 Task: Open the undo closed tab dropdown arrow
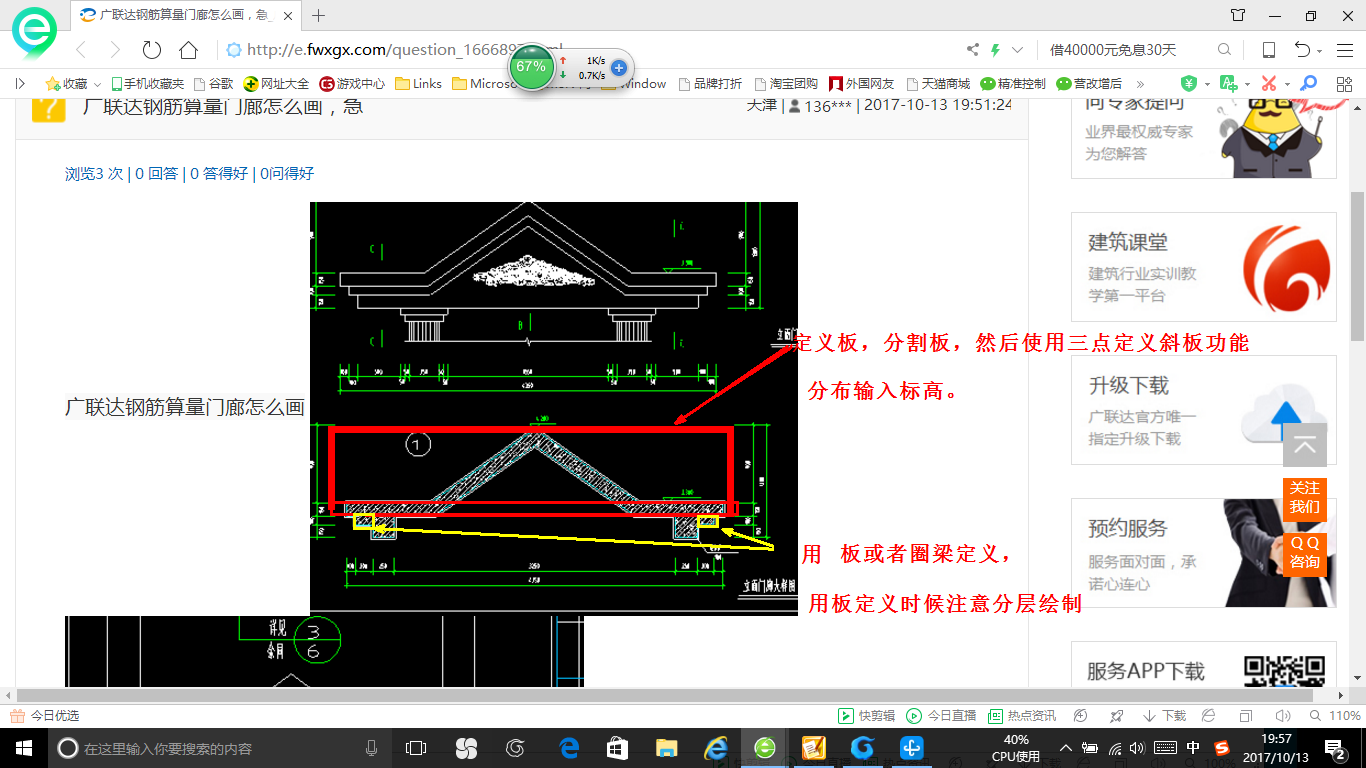[x=1320, y=51]
